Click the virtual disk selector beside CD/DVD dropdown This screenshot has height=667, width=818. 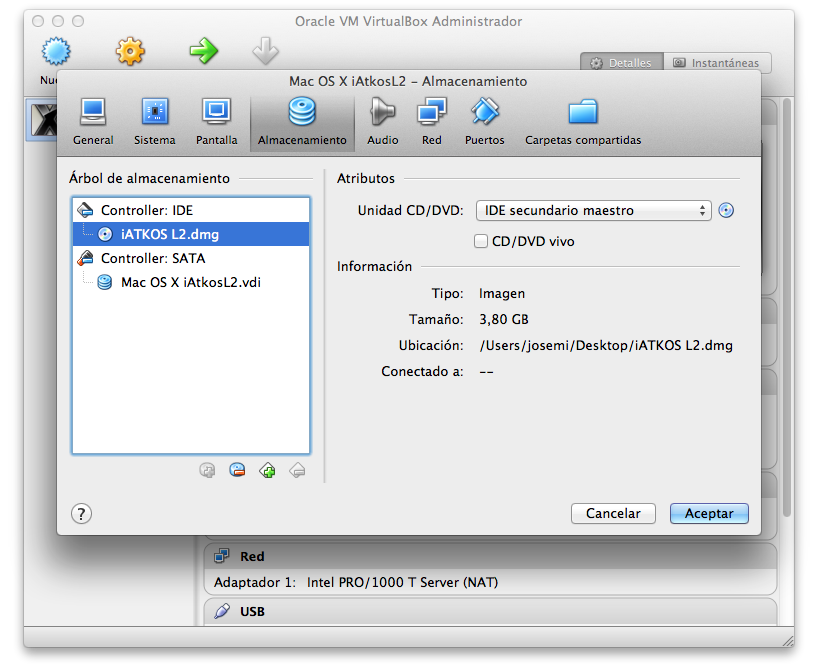click(x=726, y=210)
